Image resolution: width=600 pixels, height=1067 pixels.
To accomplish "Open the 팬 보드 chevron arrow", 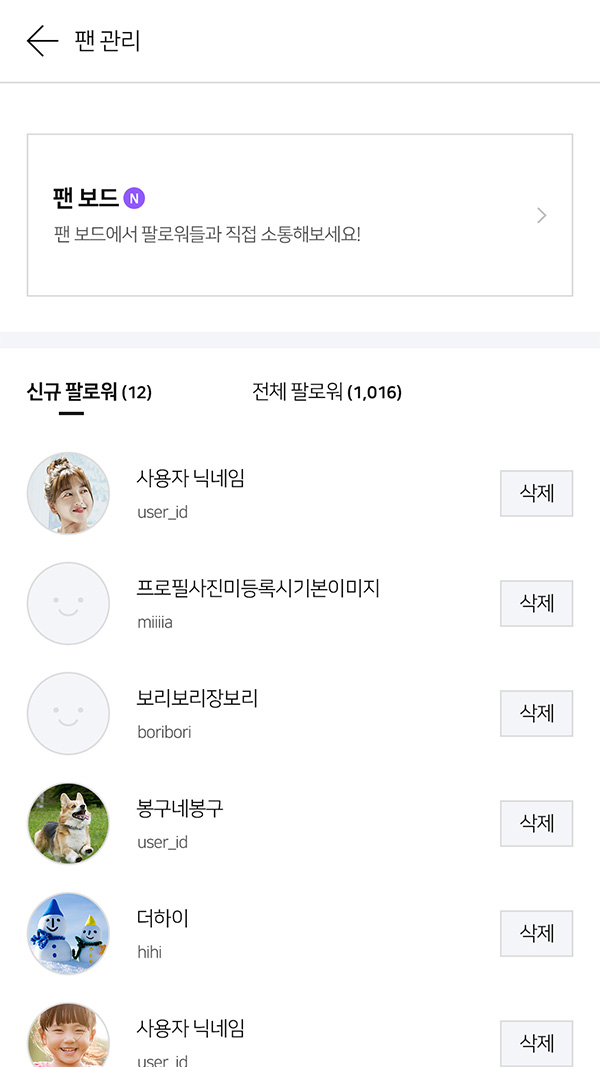I will point(541,215).
